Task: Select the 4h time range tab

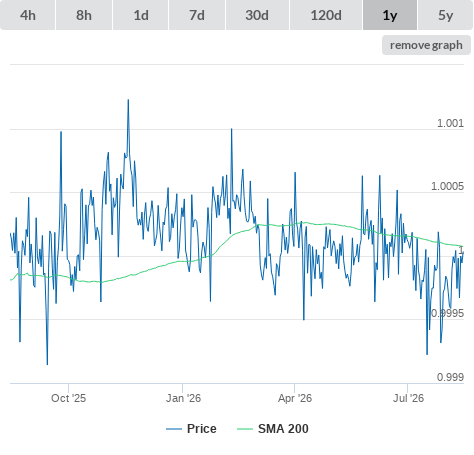Action: (28, 15)
